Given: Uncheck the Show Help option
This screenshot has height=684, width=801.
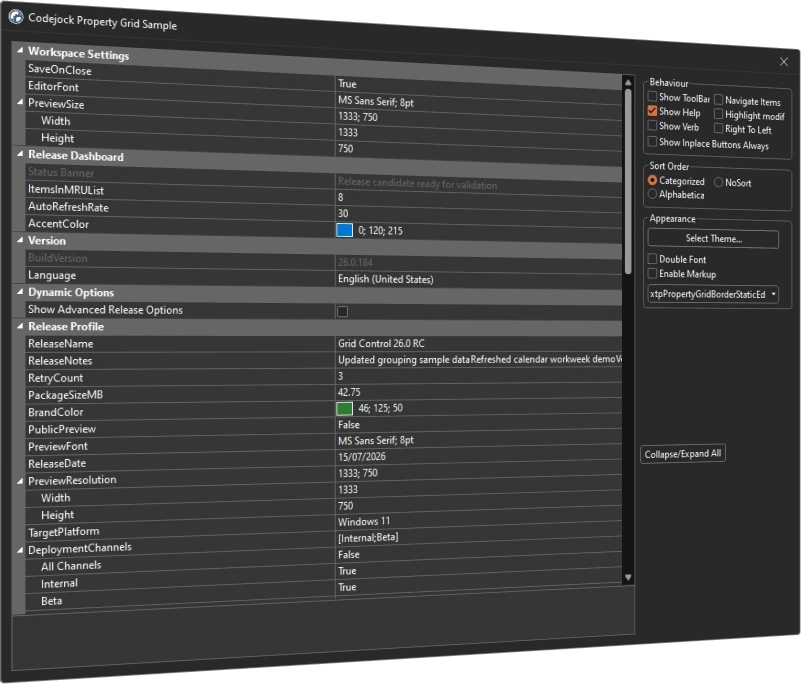Looking at the screenshot, I should (x=652, y=110).
